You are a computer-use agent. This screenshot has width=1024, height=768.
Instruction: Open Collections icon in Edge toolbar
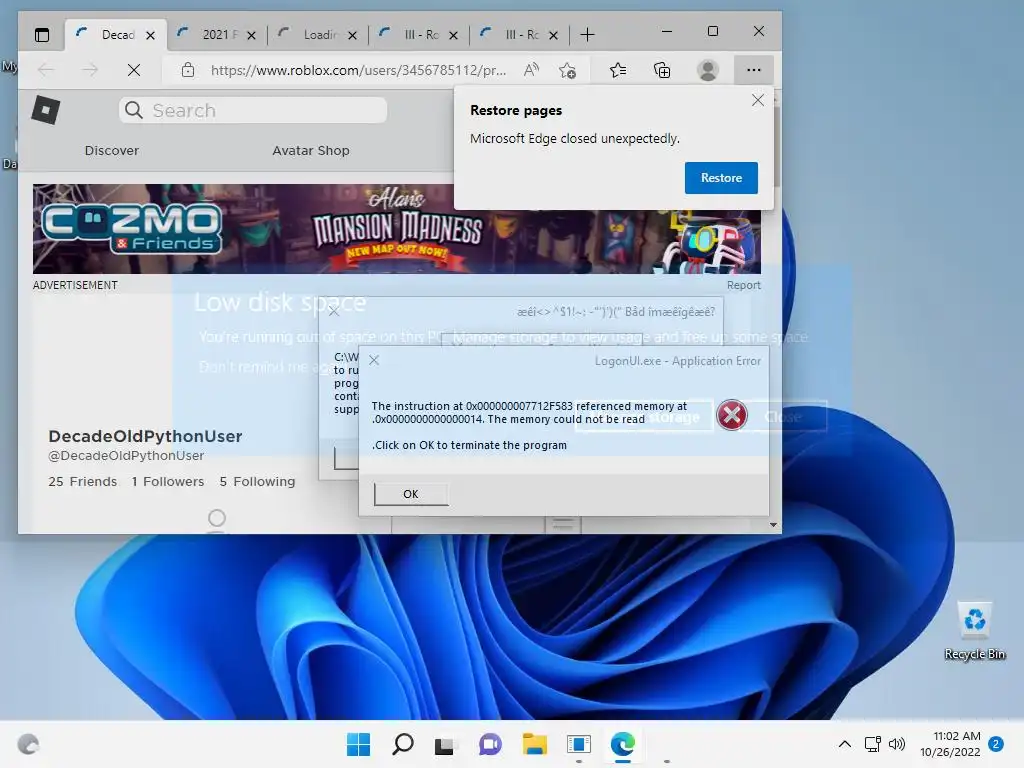[662, 70]
